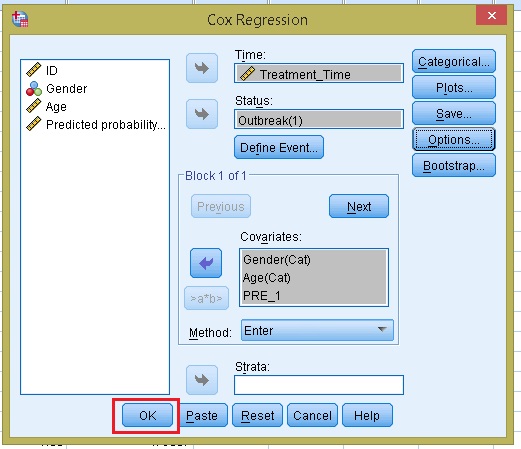Click the nominal icon next to Gender
This screenshot has width=521, height=449.
(34, 89)
